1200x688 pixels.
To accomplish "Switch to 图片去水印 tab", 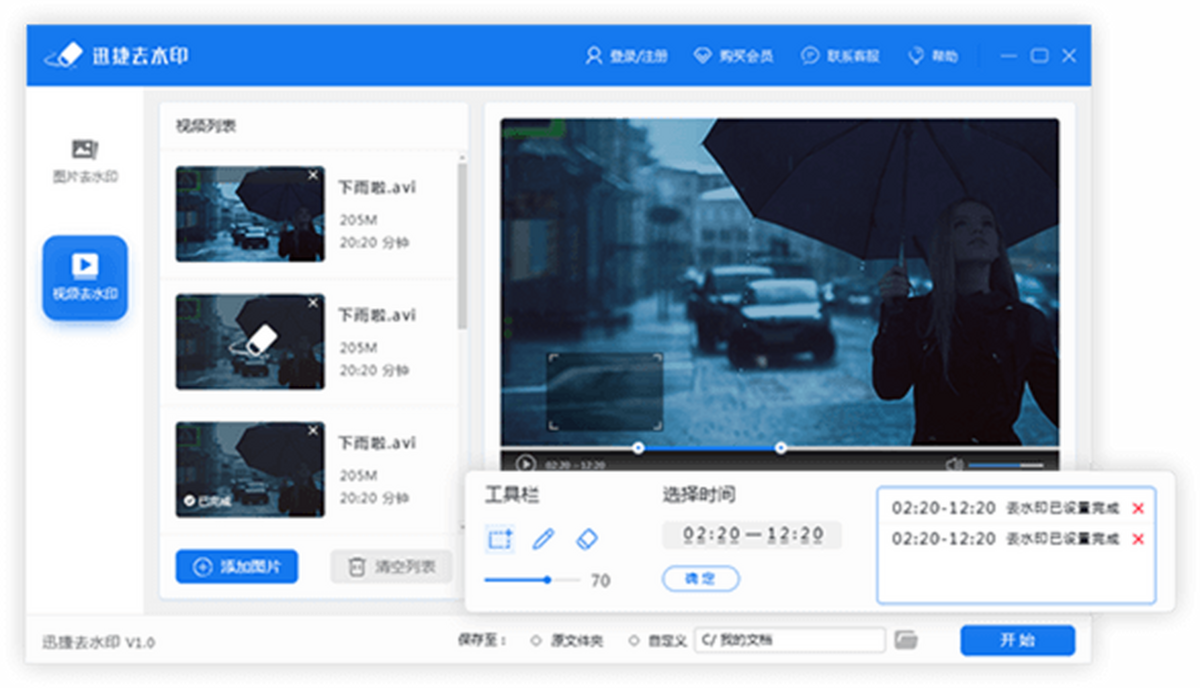I will click(85, 160).
